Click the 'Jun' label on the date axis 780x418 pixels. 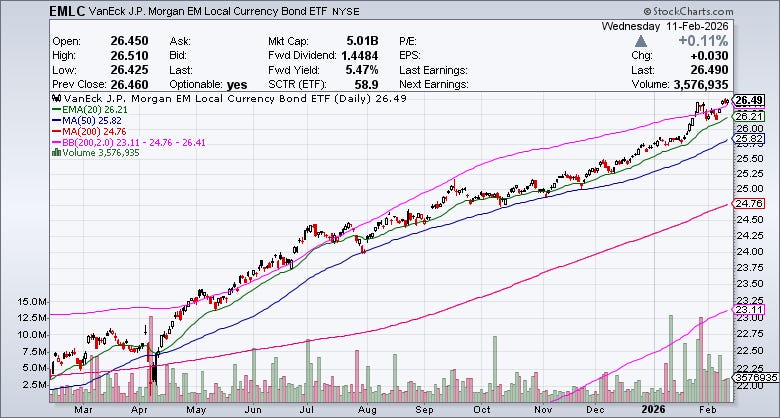point(254,410)
